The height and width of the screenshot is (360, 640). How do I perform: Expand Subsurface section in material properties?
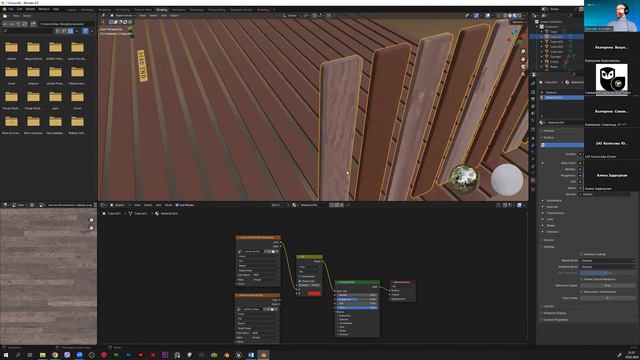click(x=553, y=200)
